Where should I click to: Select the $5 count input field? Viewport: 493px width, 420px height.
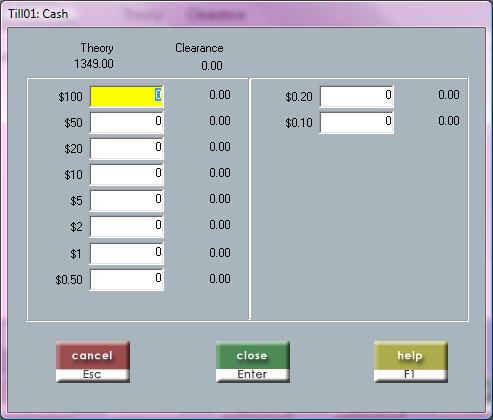tap(127, 200)
